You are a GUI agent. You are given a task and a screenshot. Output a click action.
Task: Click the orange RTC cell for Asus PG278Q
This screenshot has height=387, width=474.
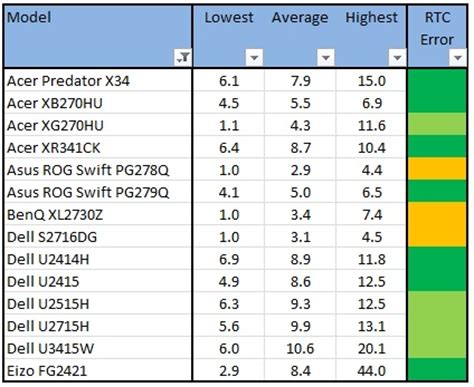[x=437, y=169]
